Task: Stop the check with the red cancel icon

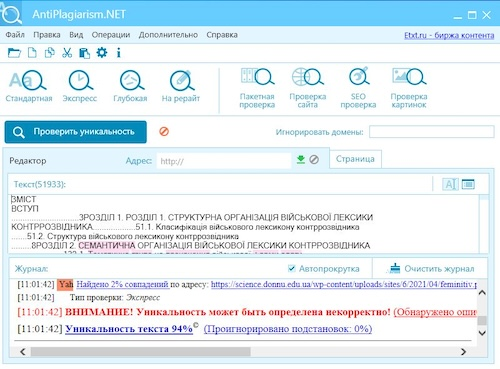Action: (164, 131)
